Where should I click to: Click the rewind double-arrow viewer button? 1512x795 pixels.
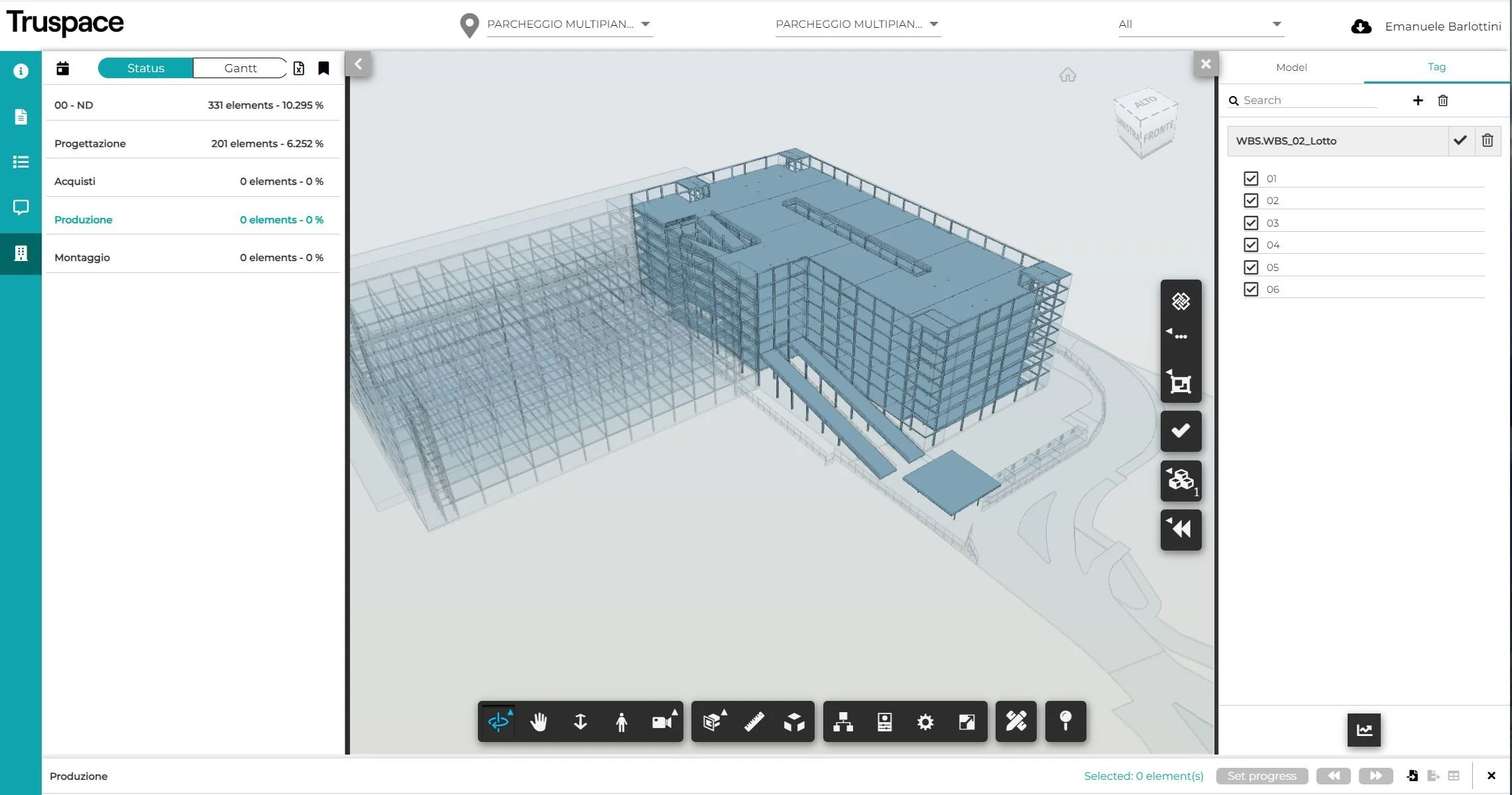click(x=1181, y=529)
